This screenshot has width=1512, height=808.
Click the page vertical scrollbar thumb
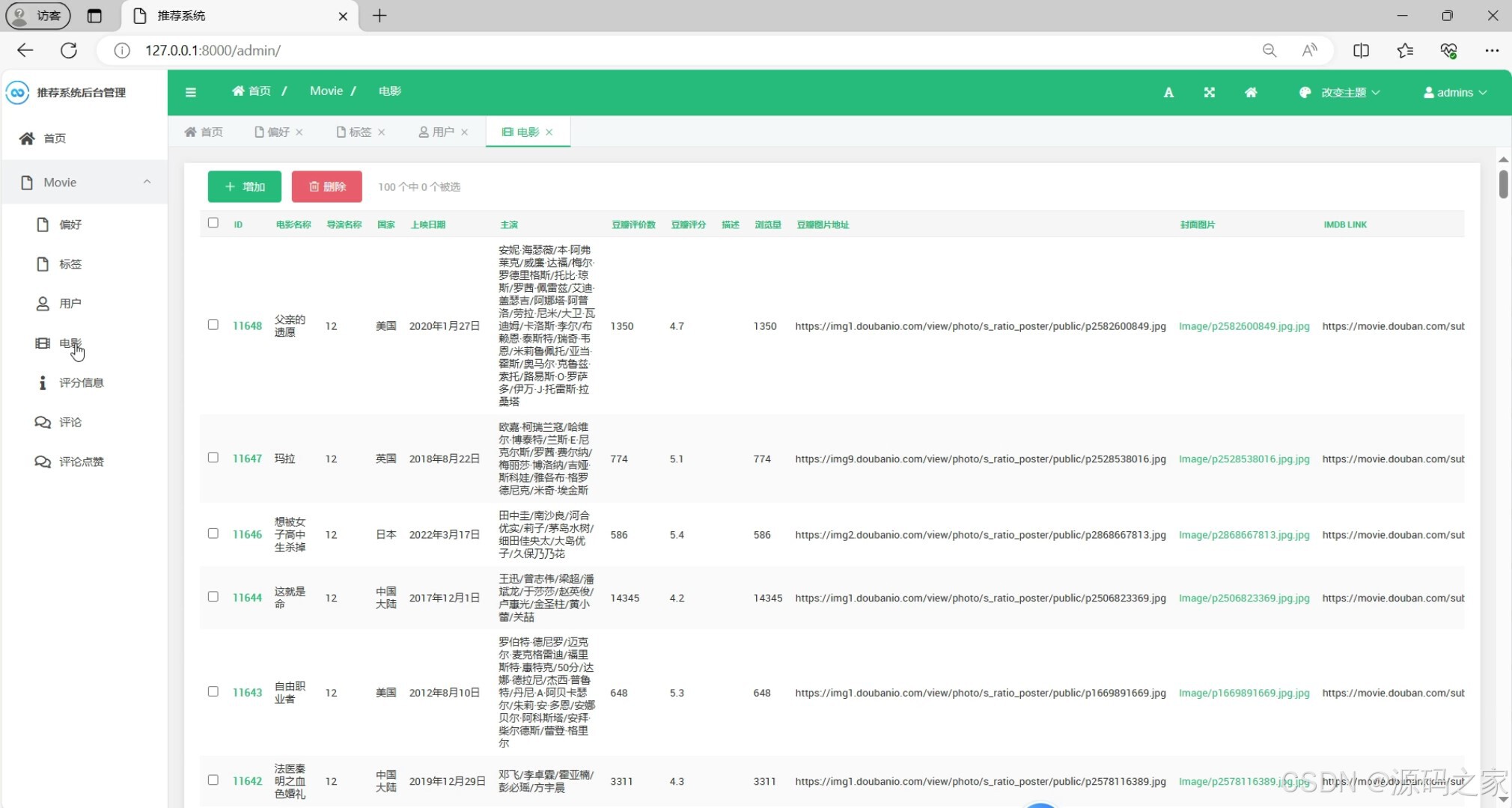click(x=1503, y=185)
